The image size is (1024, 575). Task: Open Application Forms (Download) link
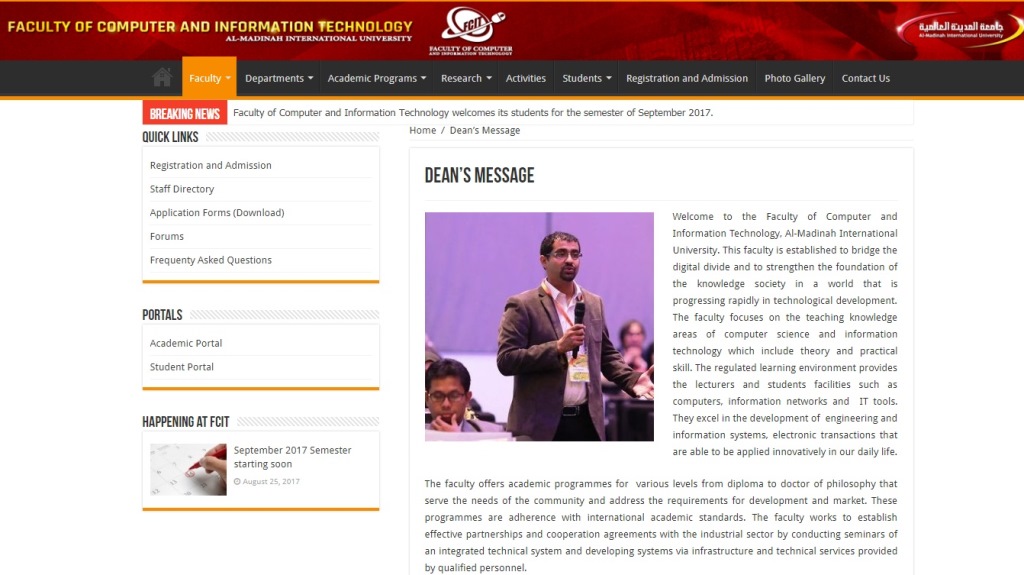click(217, 212)
